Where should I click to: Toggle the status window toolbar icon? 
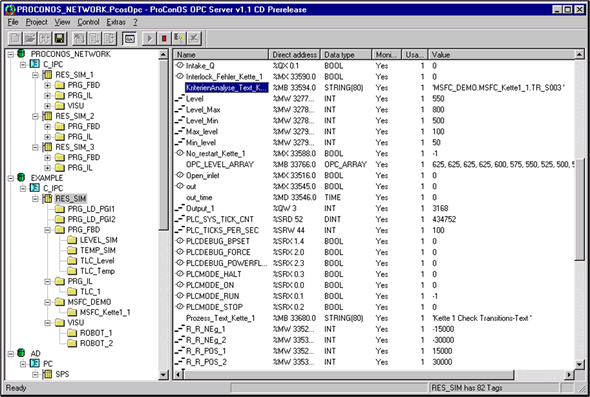pos(129,38)
